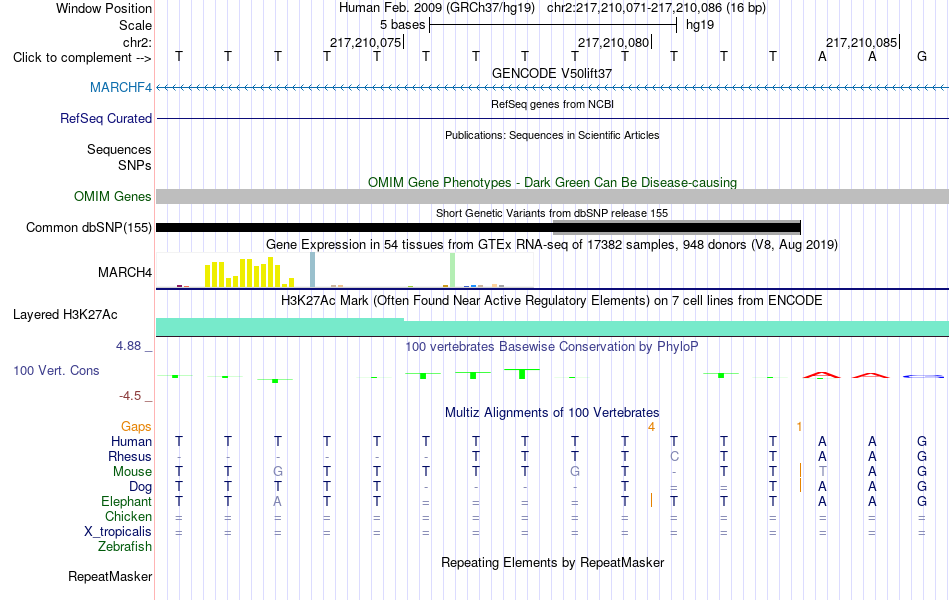950x600 pixels.
Task: Select the Human alignment row label
Action: click(x=131, y=441)
